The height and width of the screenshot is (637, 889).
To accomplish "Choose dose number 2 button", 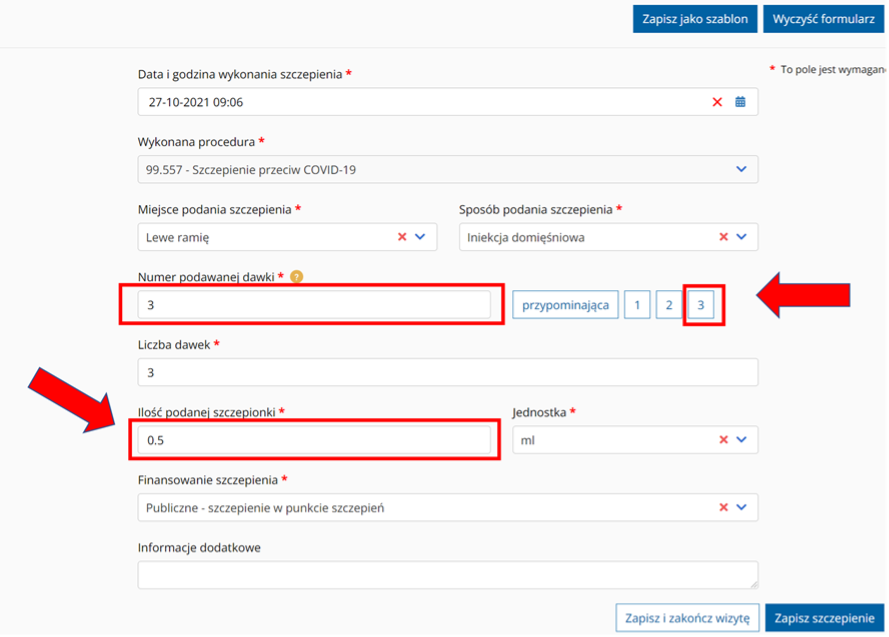I will (668, 305).
